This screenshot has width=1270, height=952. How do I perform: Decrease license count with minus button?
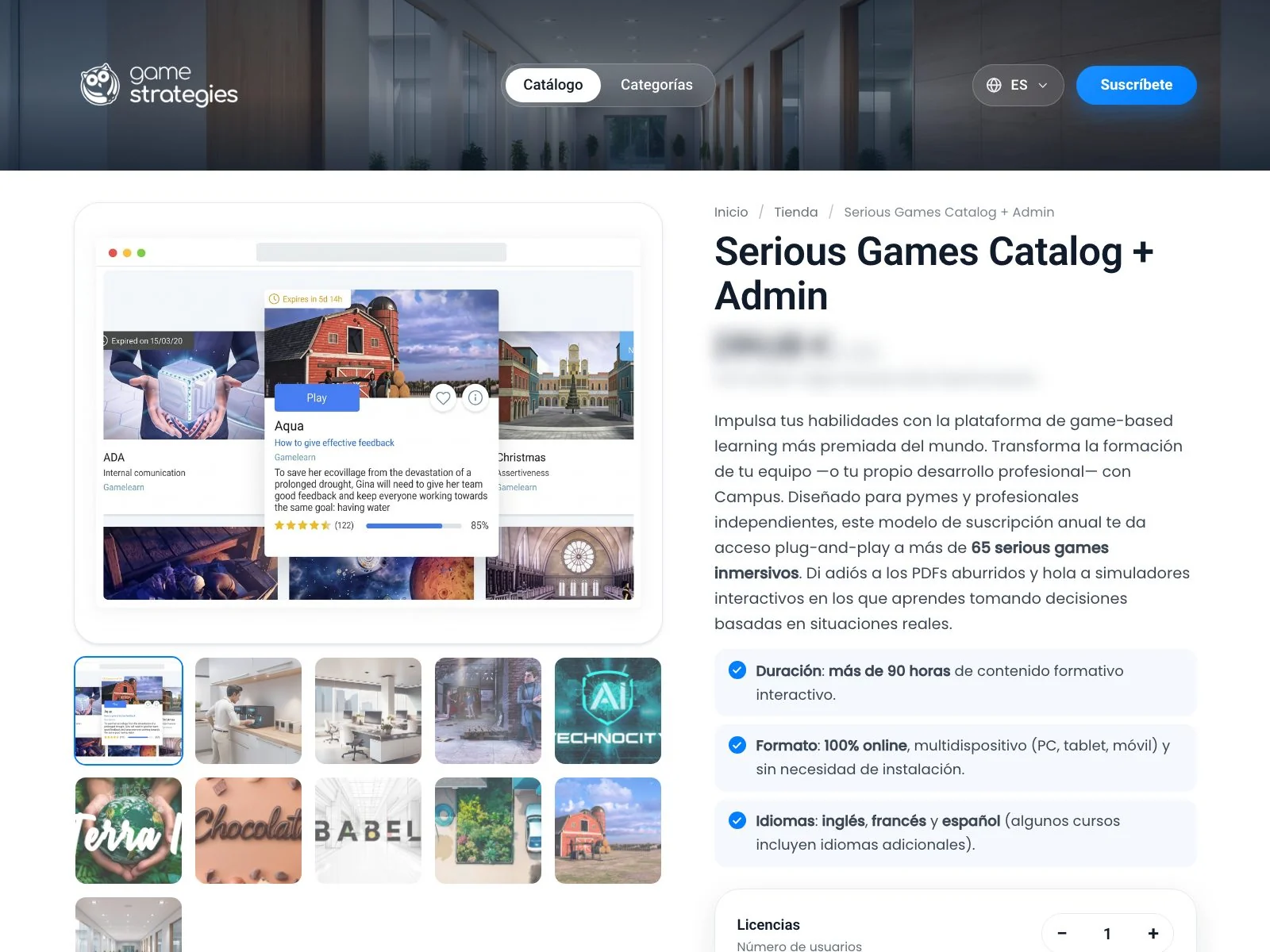click(1062, 934)
